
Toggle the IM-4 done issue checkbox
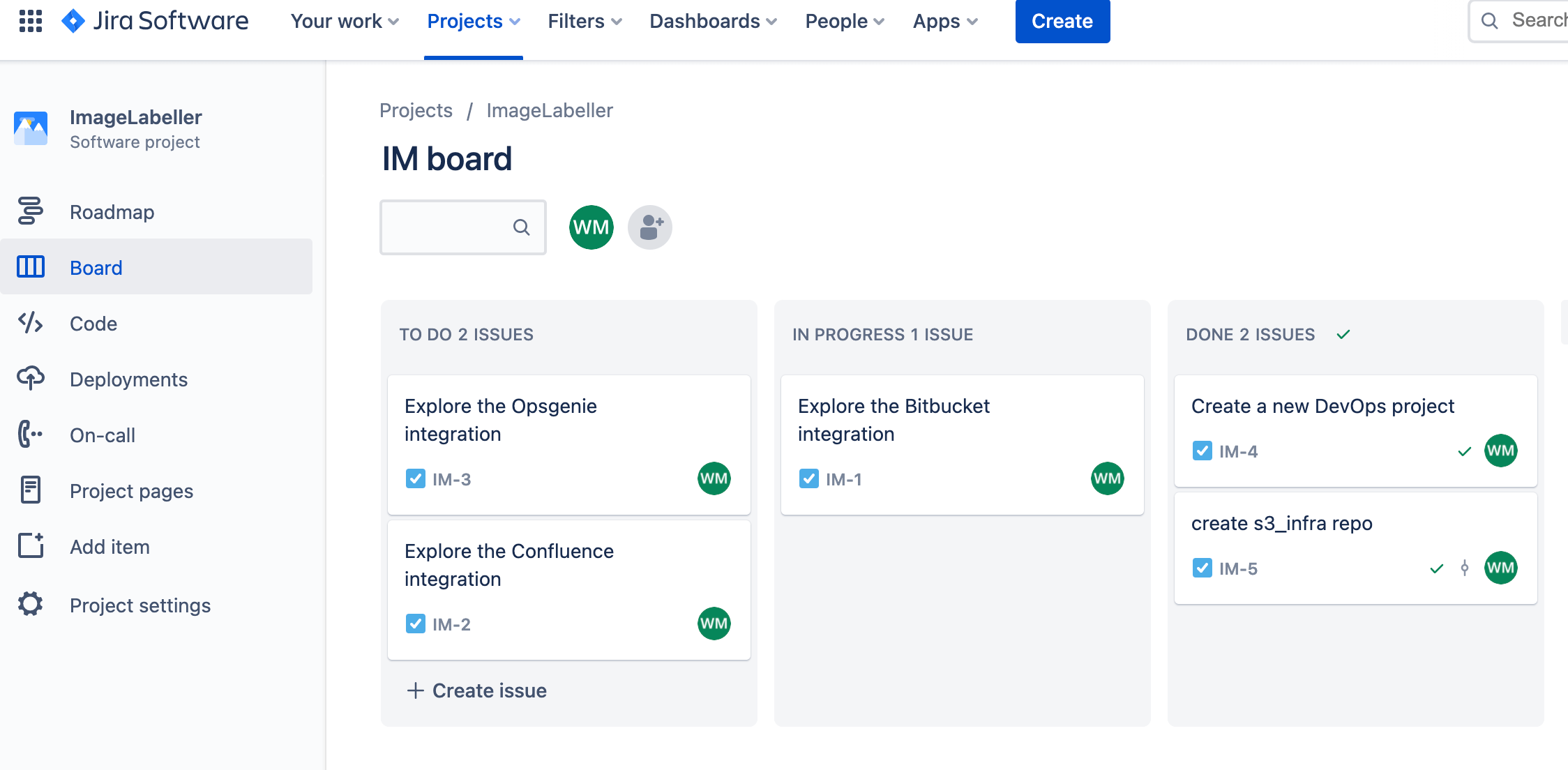coord(1200,450)
